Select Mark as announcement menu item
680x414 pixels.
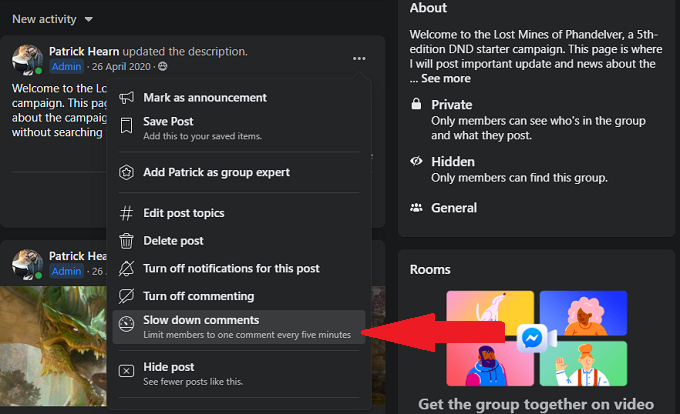(204, 98)
